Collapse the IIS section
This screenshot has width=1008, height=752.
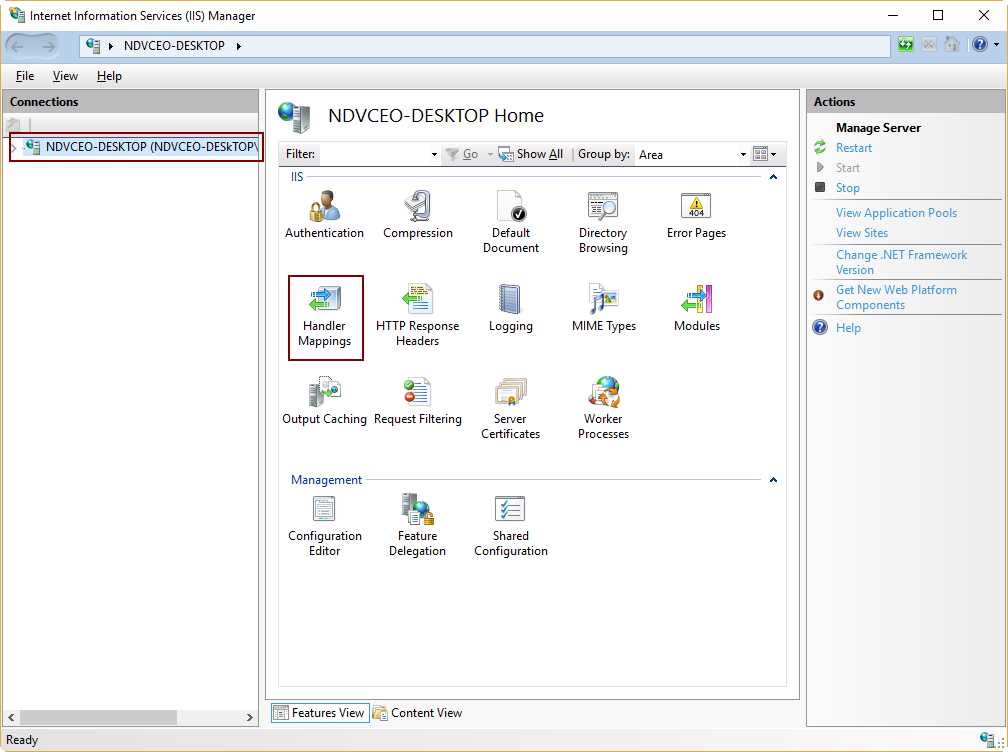point(773,176)
